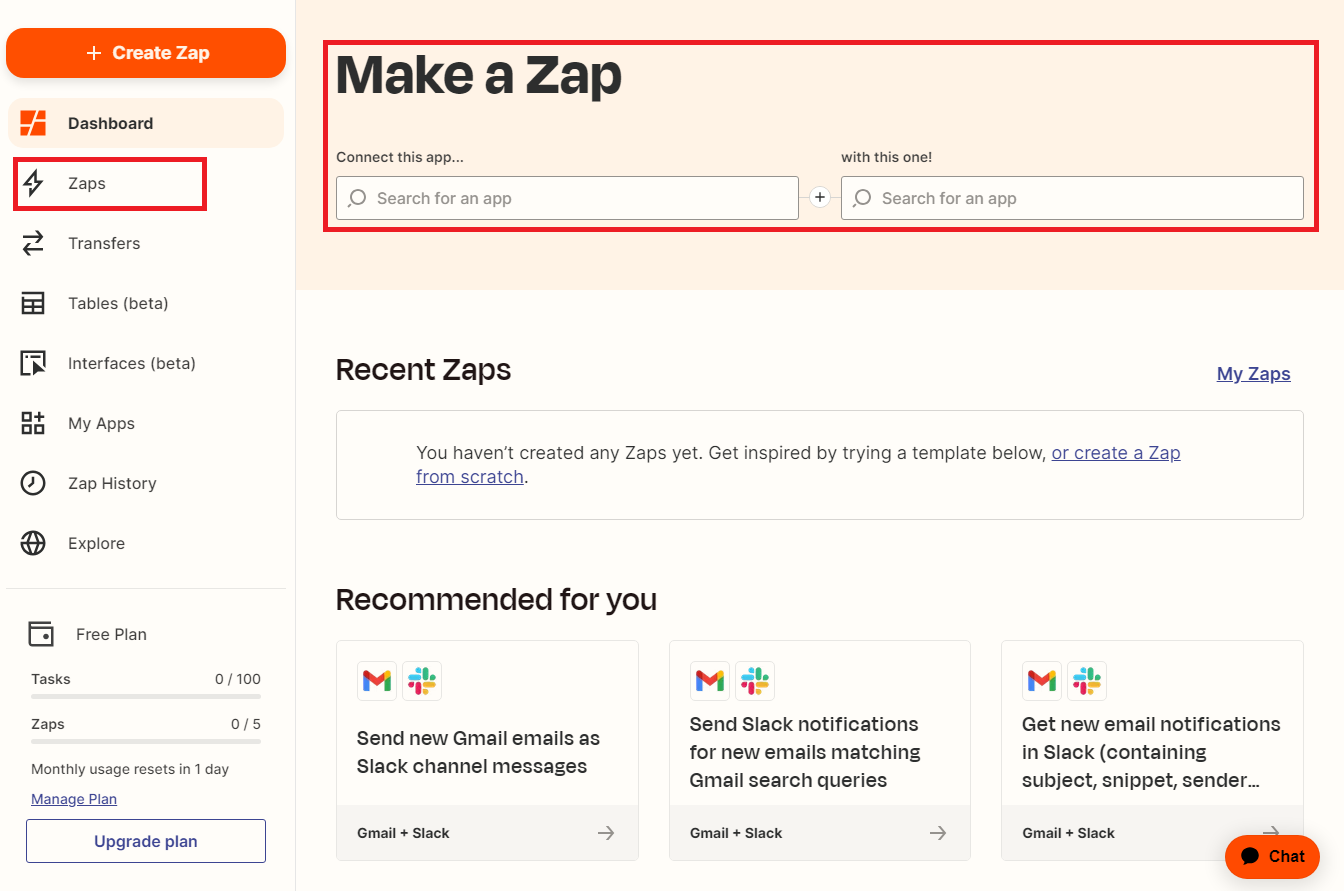Click the Tables (beta) grid icon
Viewport: 1344px width, 891px height.
coord(34,304)
